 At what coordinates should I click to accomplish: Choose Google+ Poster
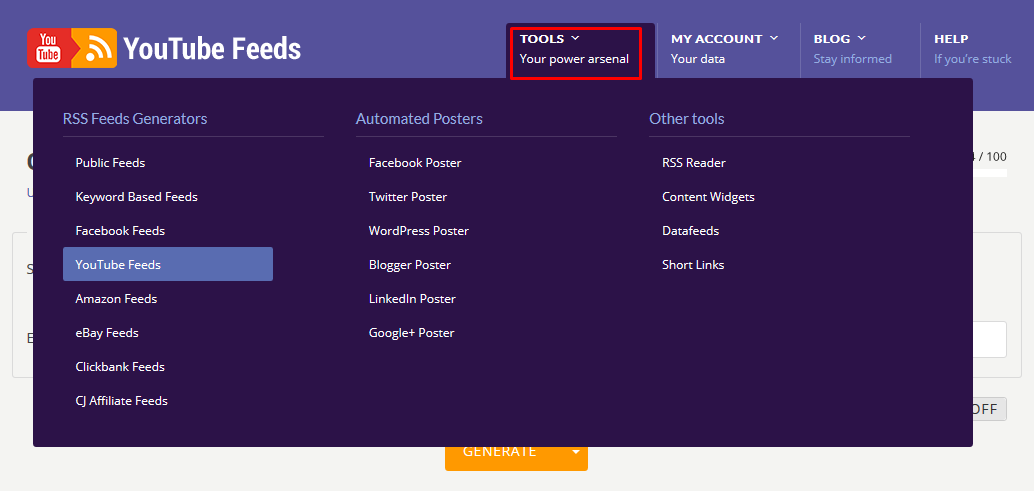(x=411, y=333)
